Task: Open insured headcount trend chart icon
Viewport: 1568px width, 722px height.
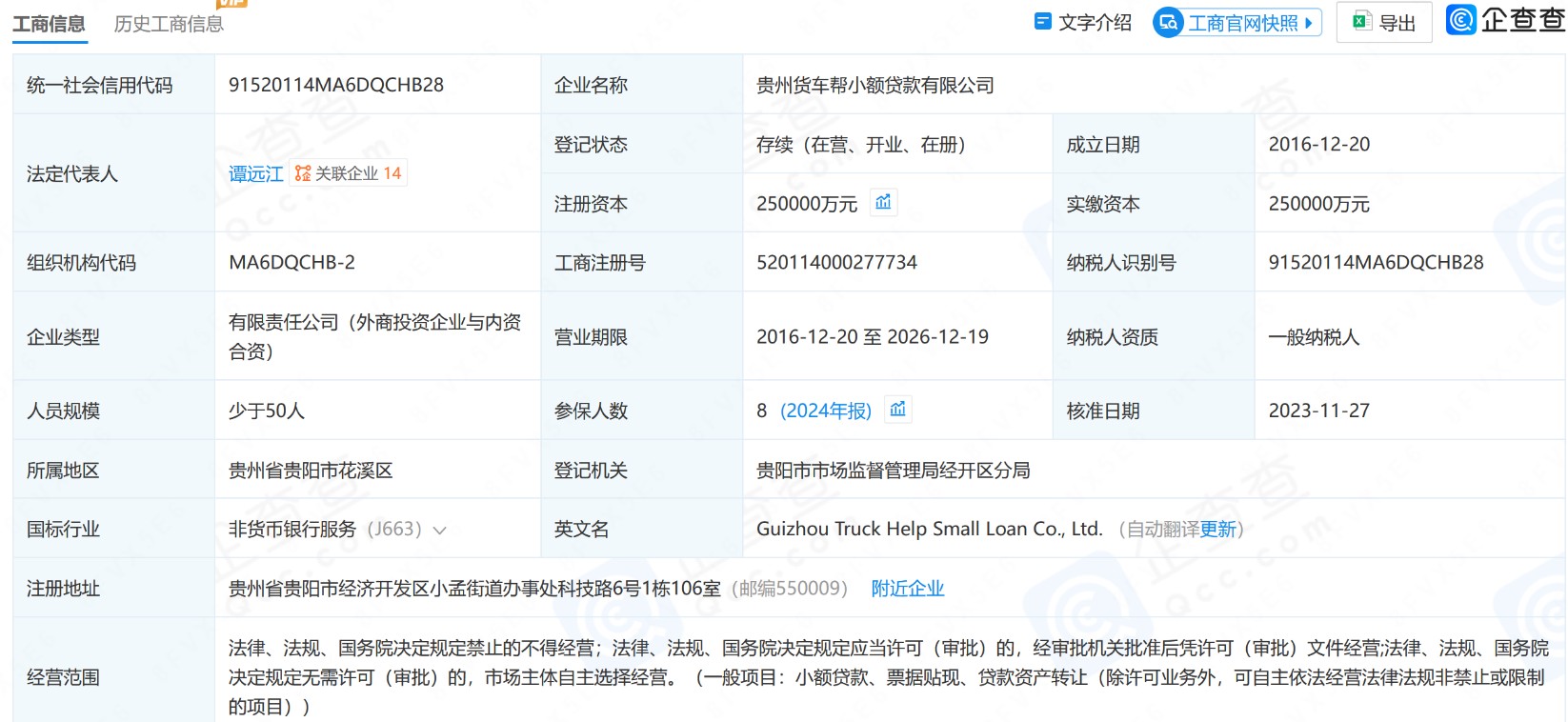Action: [897, 409]
